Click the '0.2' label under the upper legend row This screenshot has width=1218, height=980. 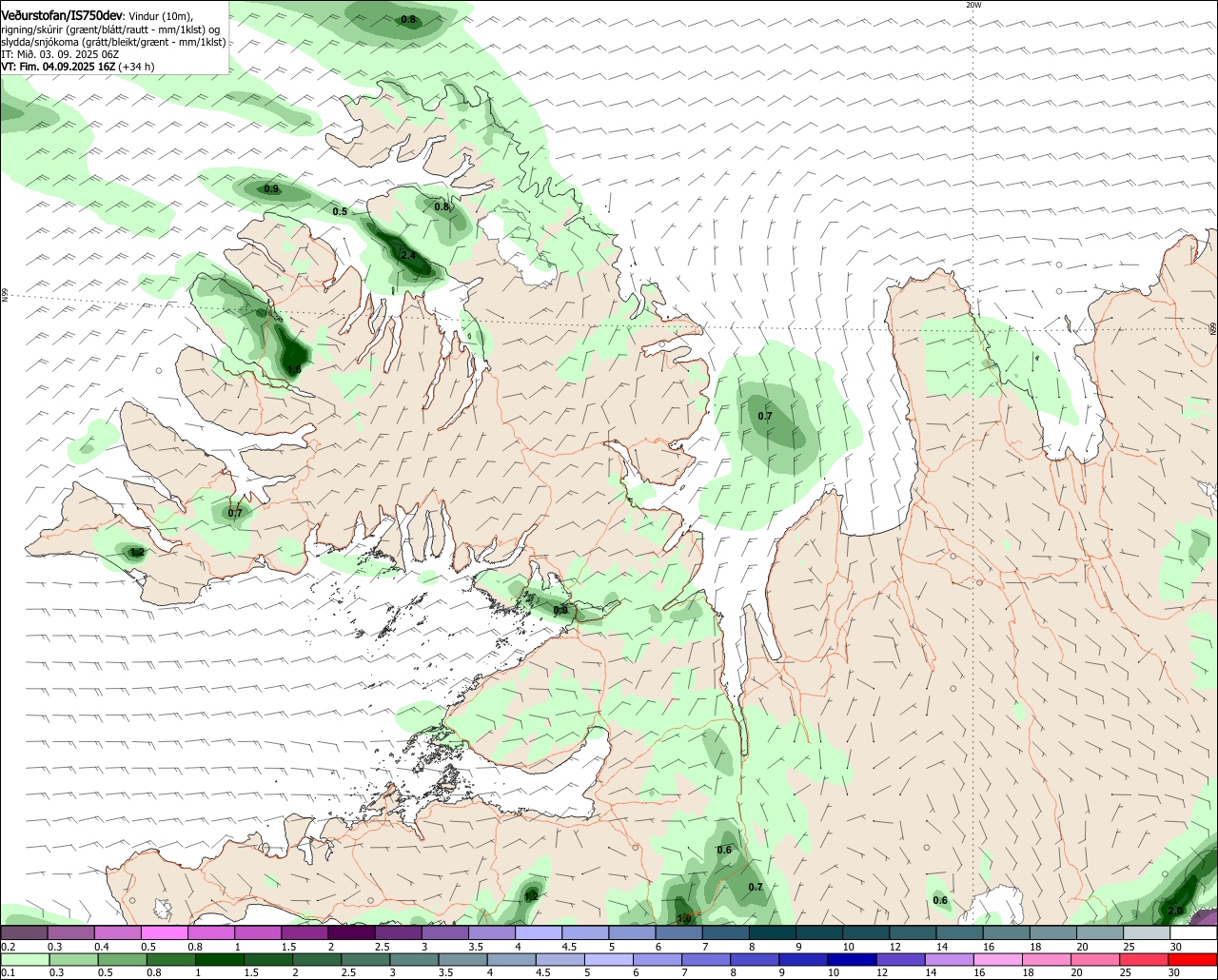(9, 947)
